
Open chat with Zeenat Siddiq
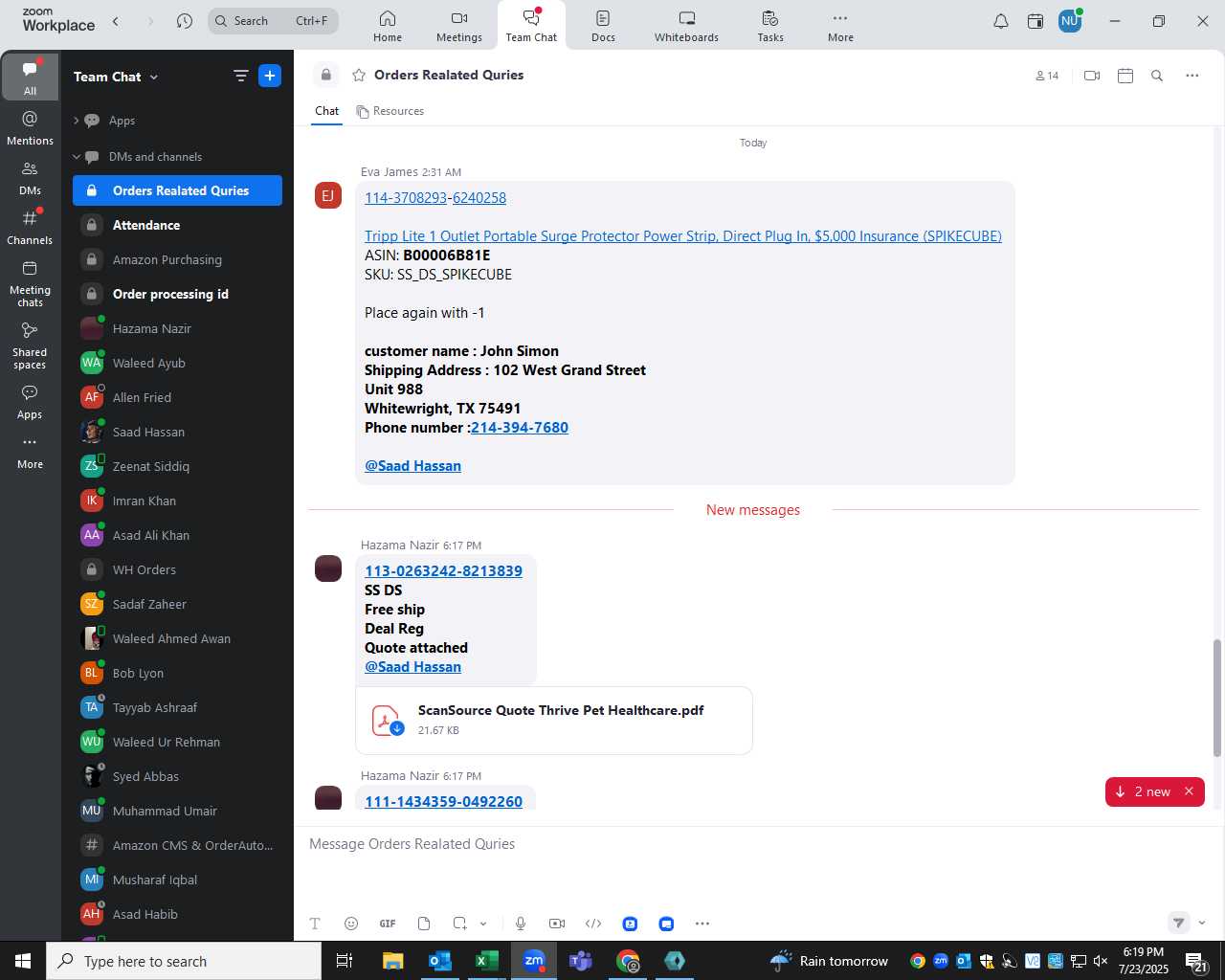pos(177,466)
